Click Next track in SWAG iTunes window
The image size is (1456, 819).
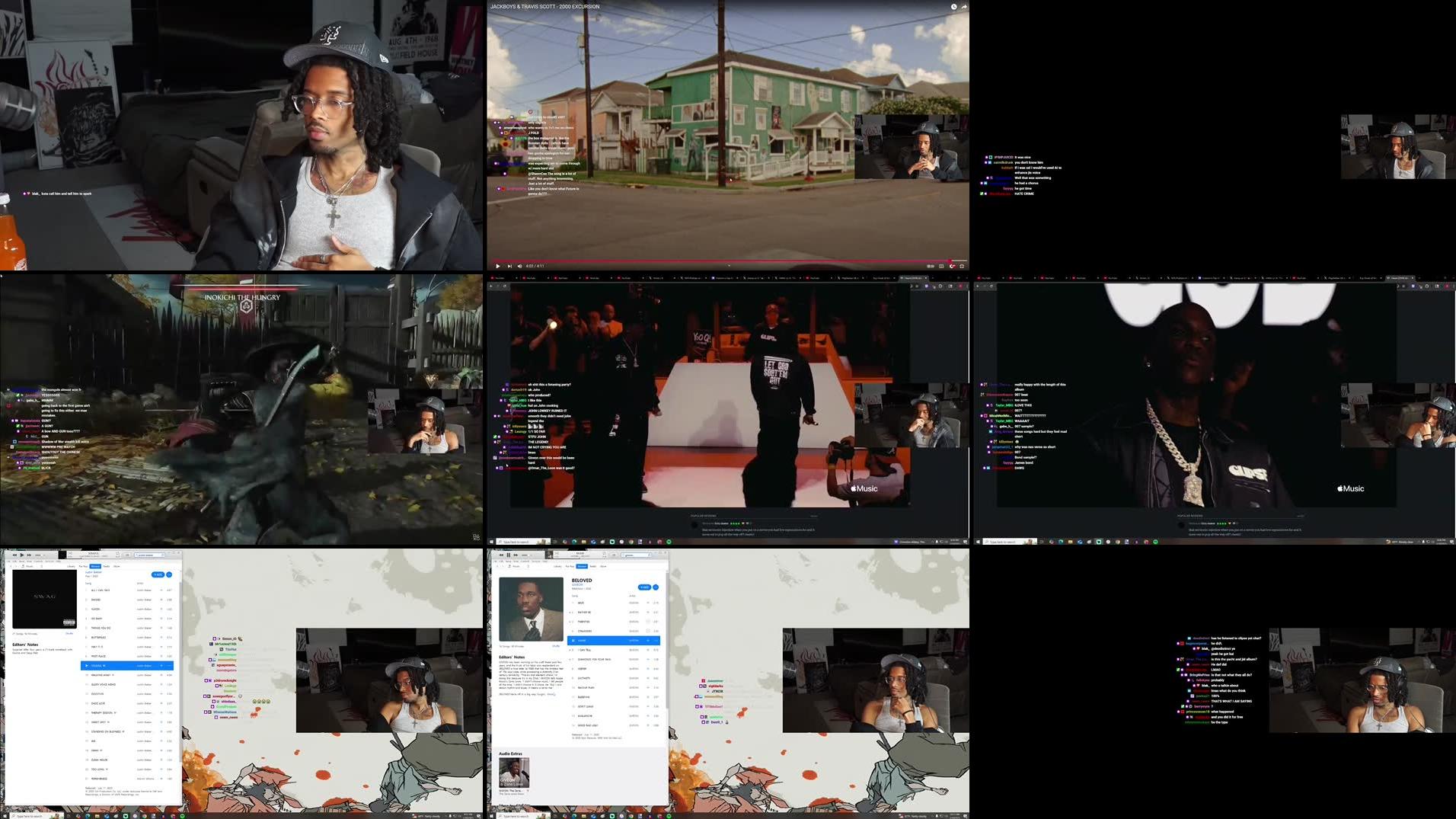[x=29, y=555]
